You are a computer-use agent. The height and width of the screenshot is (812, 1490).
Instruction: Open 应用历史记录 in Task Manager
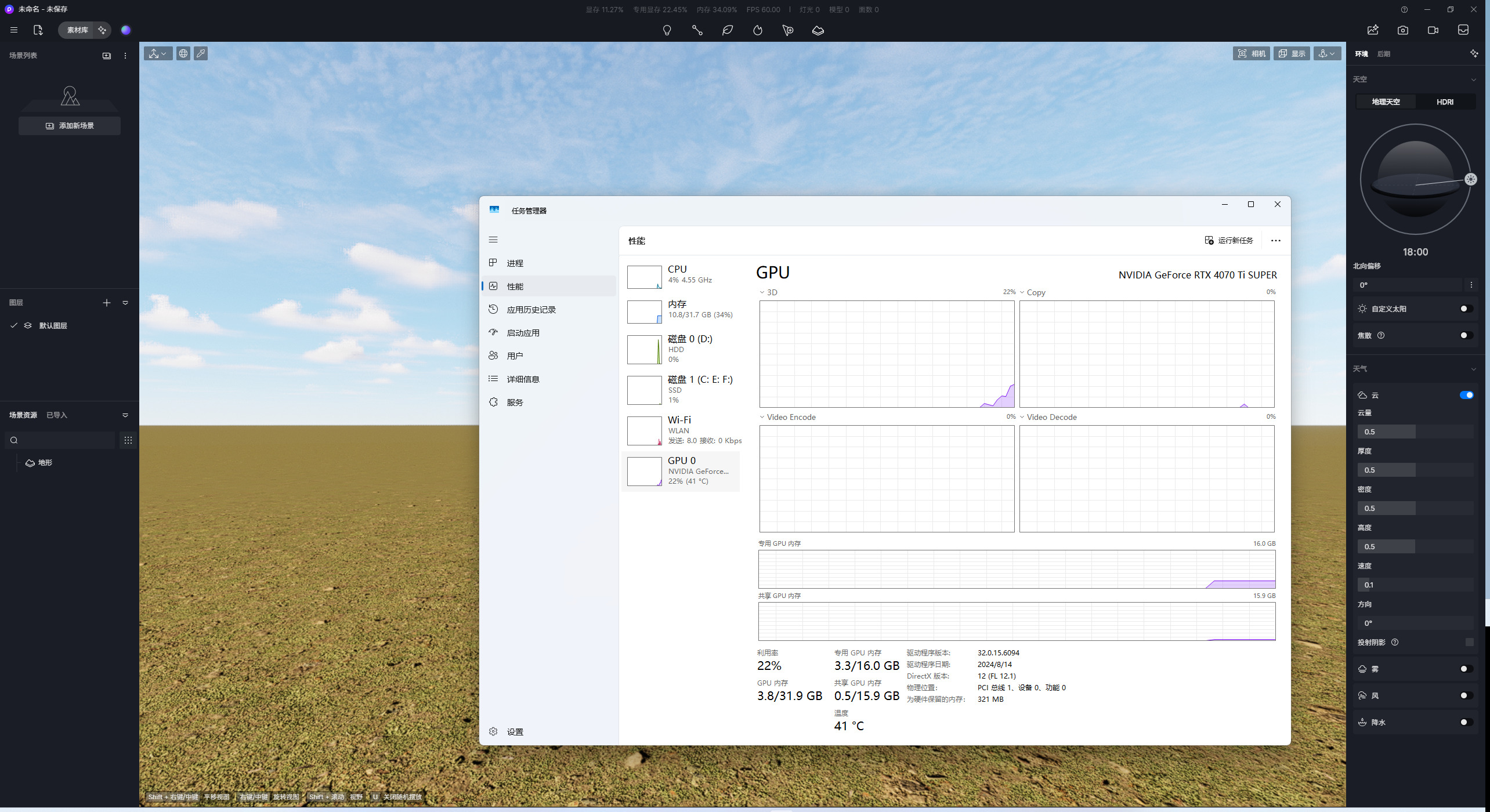tap(548, 310)
